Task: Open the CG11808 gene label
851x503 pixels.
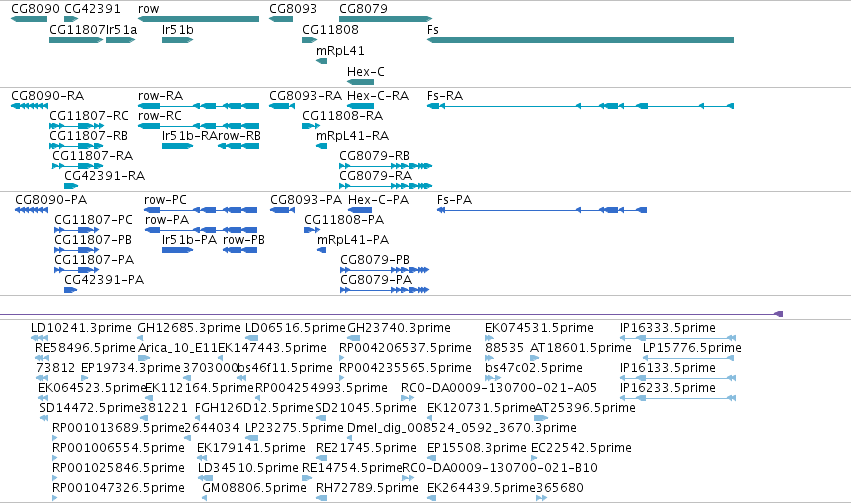Action: (331, 30)
